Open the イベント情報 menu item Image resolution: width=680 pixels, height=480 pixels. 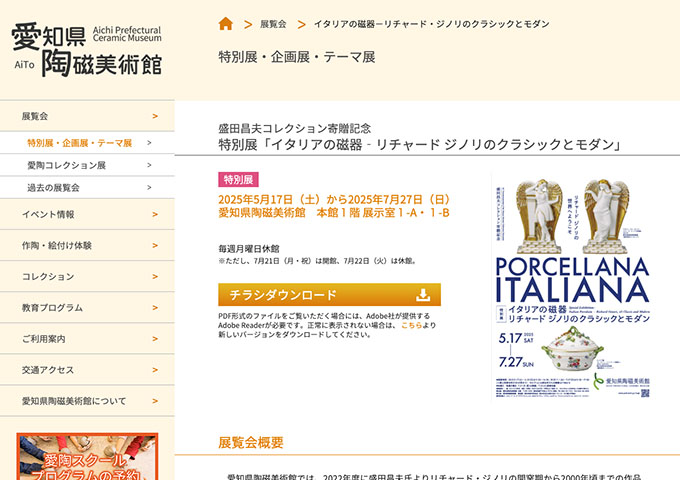tap(87, 214)
